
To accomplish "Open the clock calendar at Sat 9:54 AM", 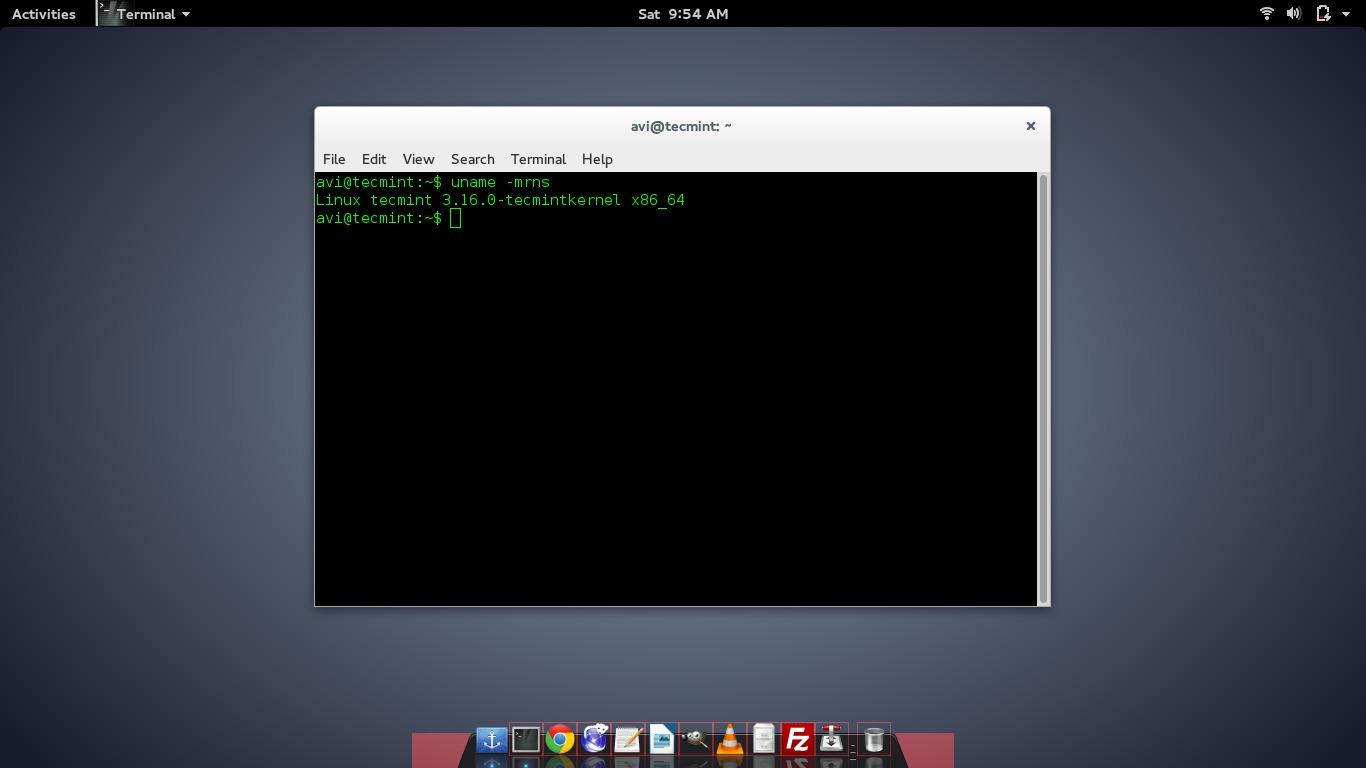I will point(683,14).
